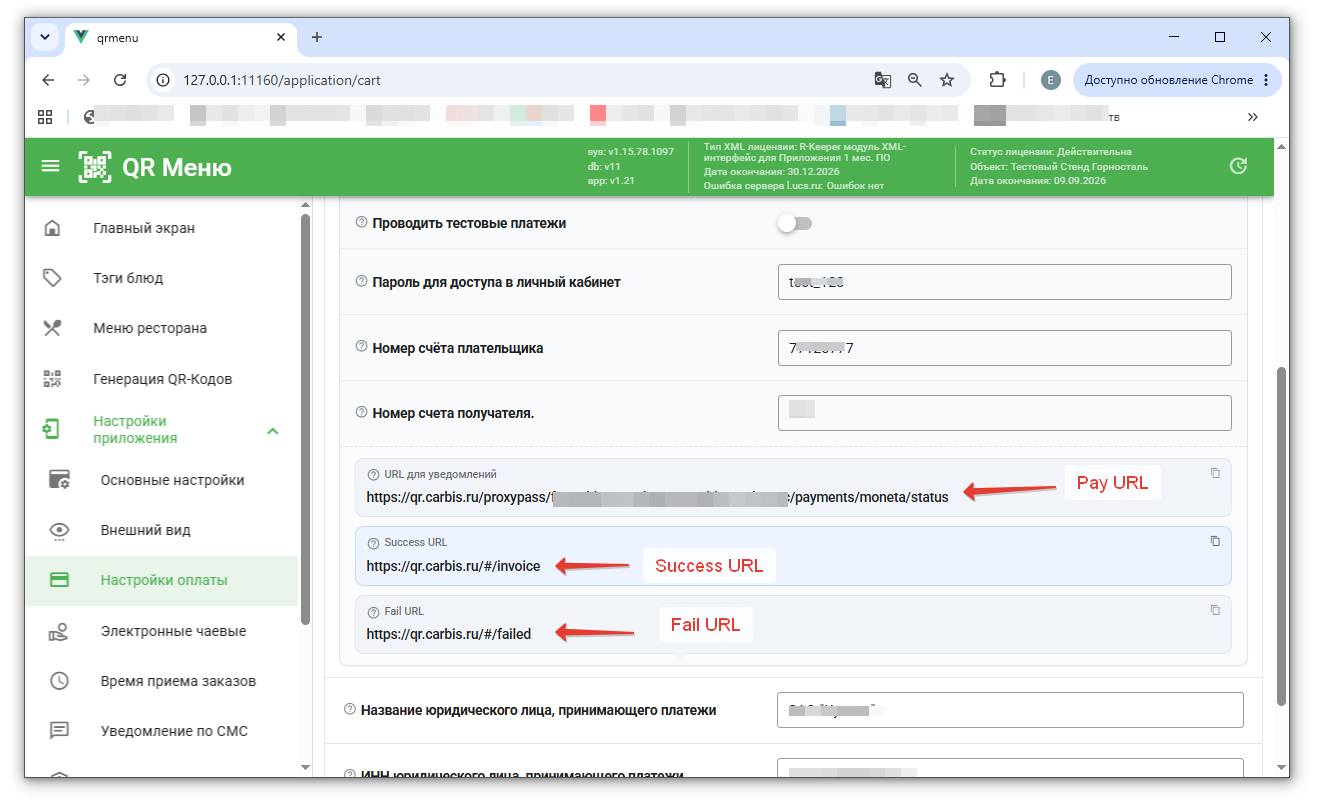Open a new browser tab
This screenshot has height=800, width=1318.
coord(317,37)
